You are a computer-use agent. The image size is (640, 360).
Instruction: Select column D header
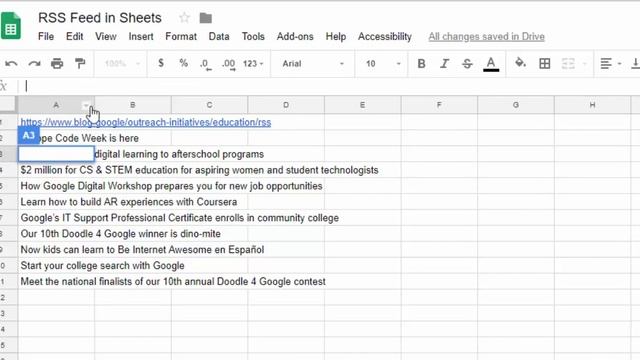pyautogui.click(x=286, y=105)
